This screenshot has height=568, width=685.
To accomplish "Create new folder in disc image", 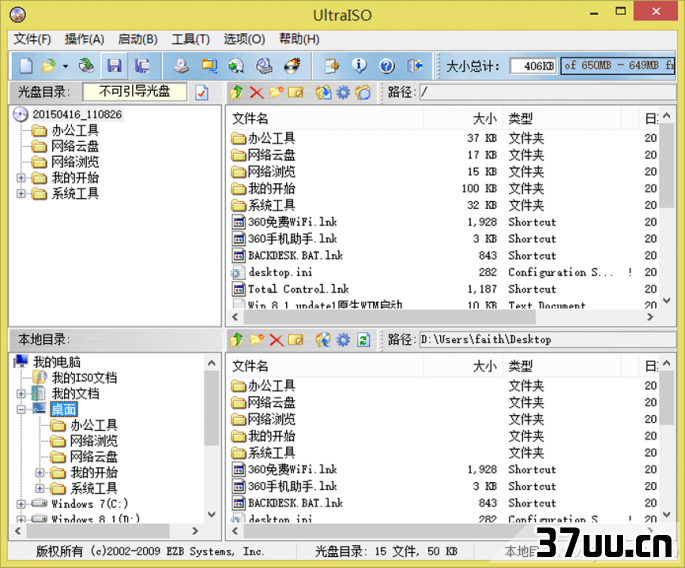I will click(x=276, y=92).
